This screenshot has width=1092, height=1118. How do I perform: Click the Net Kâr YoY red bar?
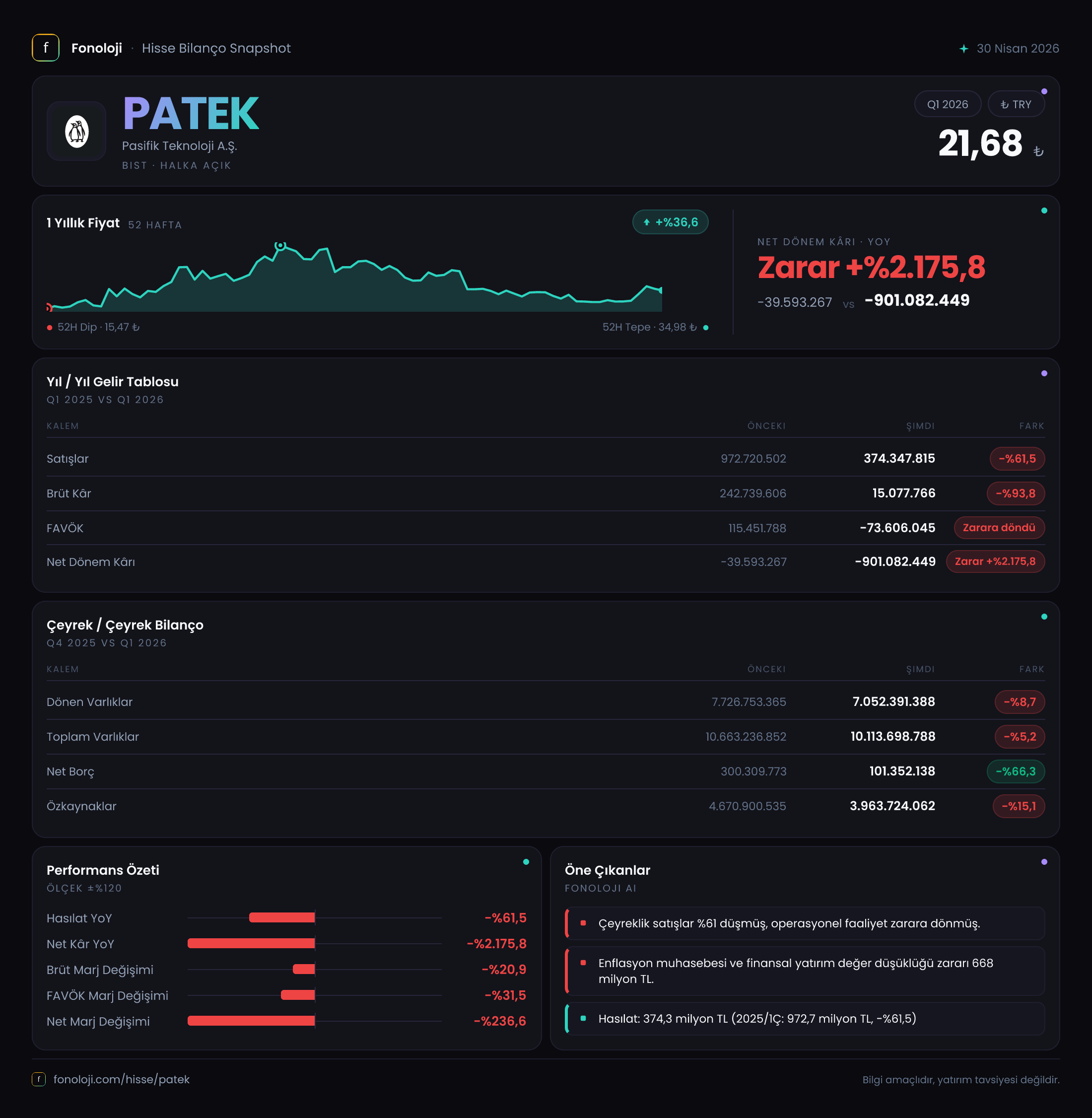click(251, 943)
